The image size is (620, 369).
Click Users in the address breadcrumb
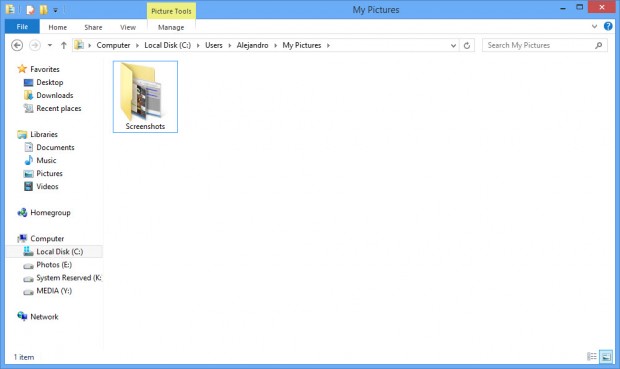tap(214, 45)
